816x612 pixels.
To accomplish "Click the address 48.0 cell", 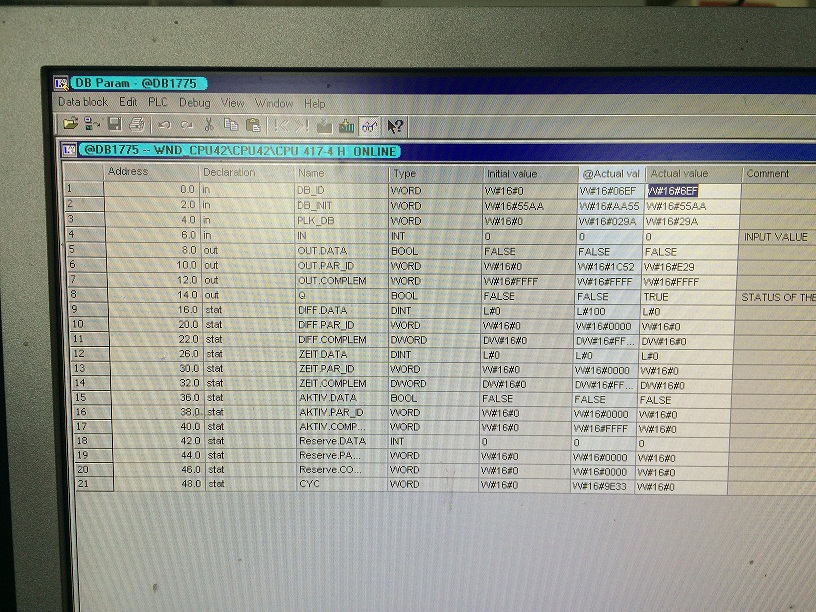I will [158, 483].
